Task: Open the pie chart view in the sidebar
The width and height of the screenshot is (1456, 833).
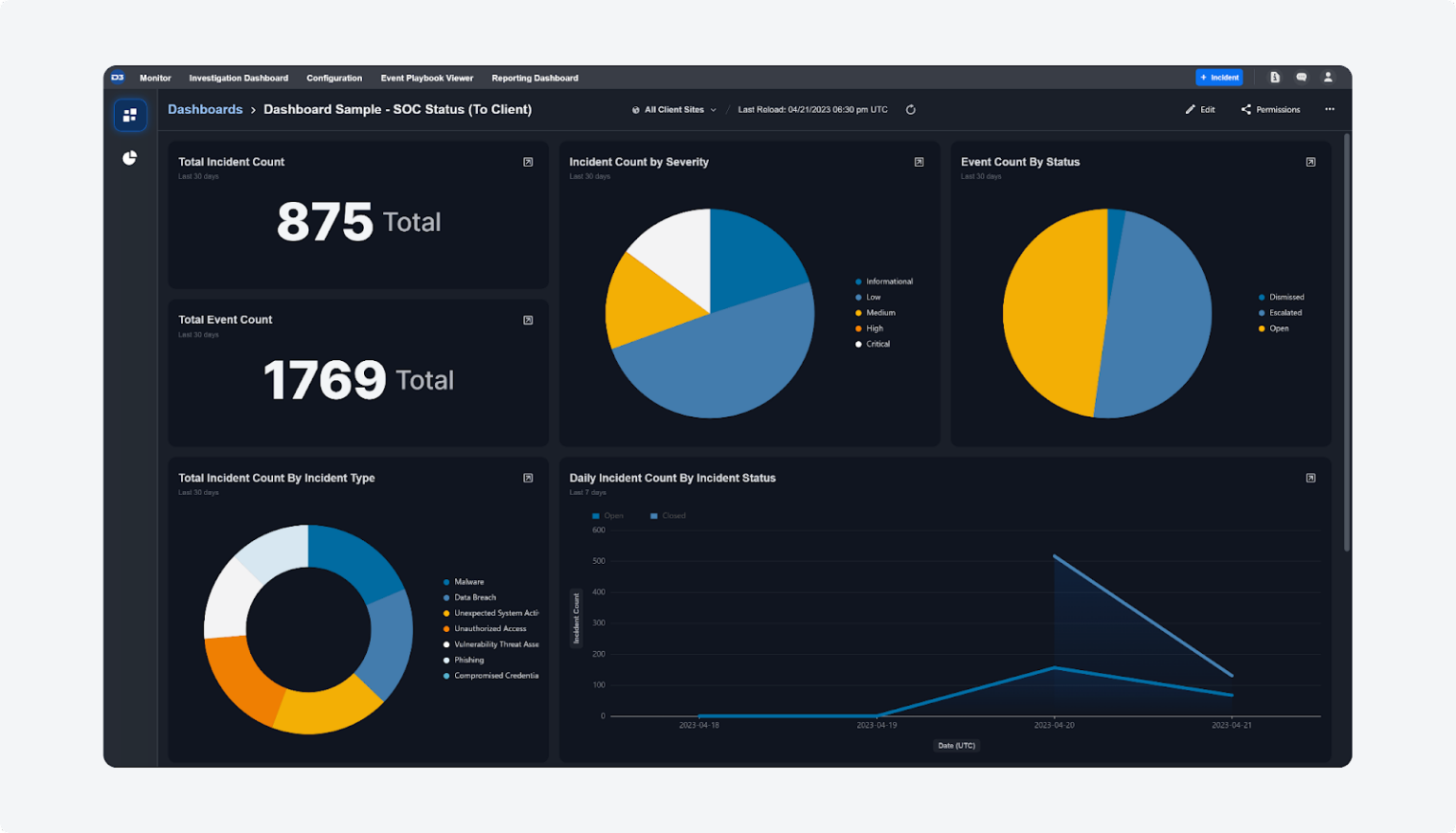Action: (x=129, y=158)
